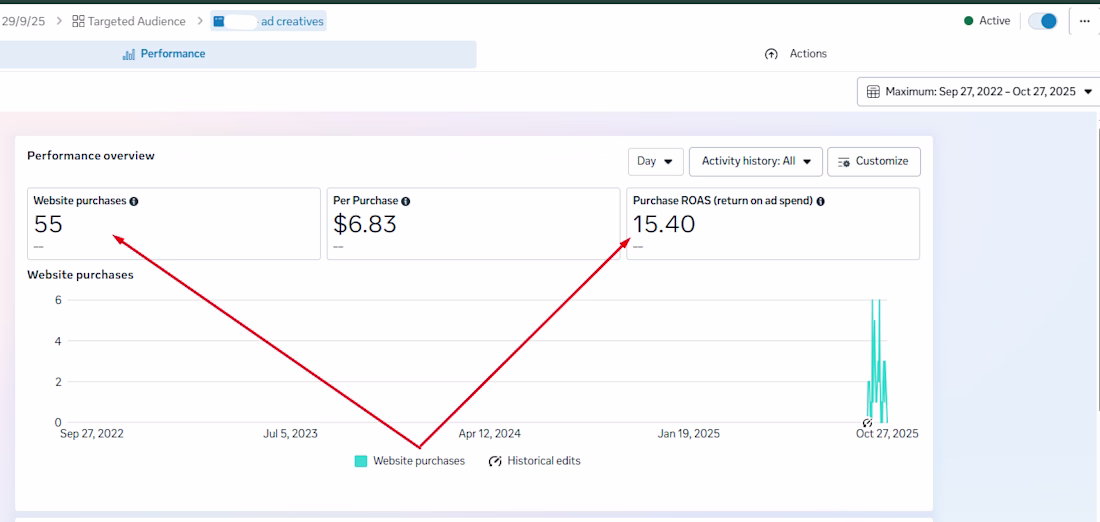
Task: Click the Purchase ROAS info icon
Action: pyautogui.click(x=820, y=201)
